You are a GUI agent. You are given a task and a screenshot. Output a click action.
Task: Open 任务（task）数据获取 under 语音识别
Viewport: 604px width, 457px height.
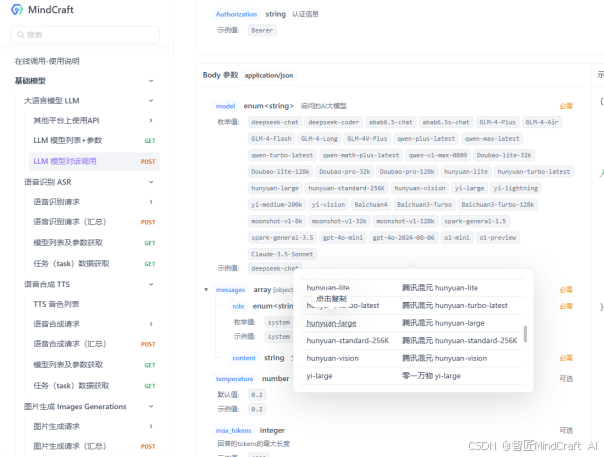pos(94,264)
